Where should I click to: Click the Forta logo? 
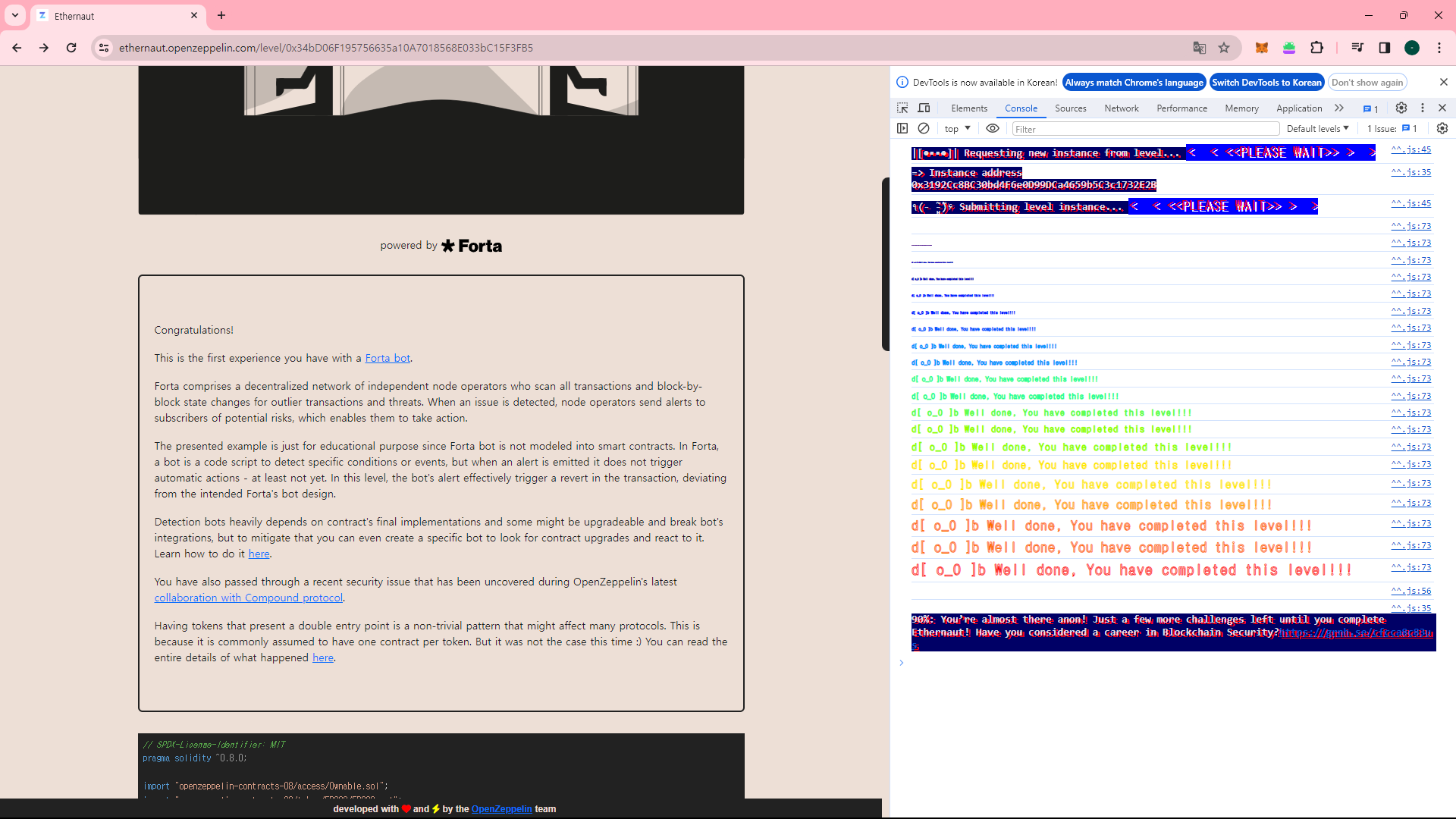[472, 246]
